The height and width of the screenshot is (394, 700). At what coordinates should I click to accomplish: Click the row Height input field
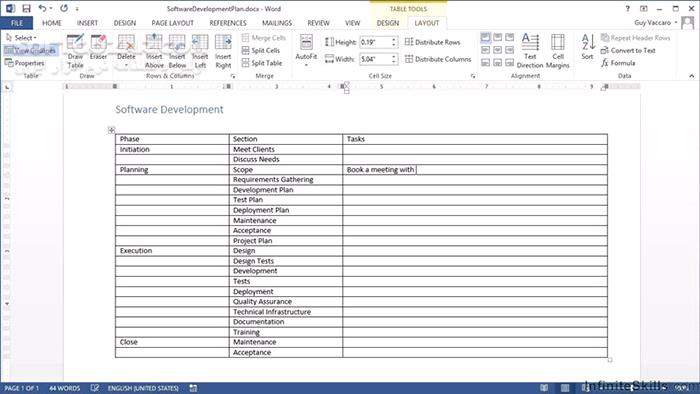point(375,42)
